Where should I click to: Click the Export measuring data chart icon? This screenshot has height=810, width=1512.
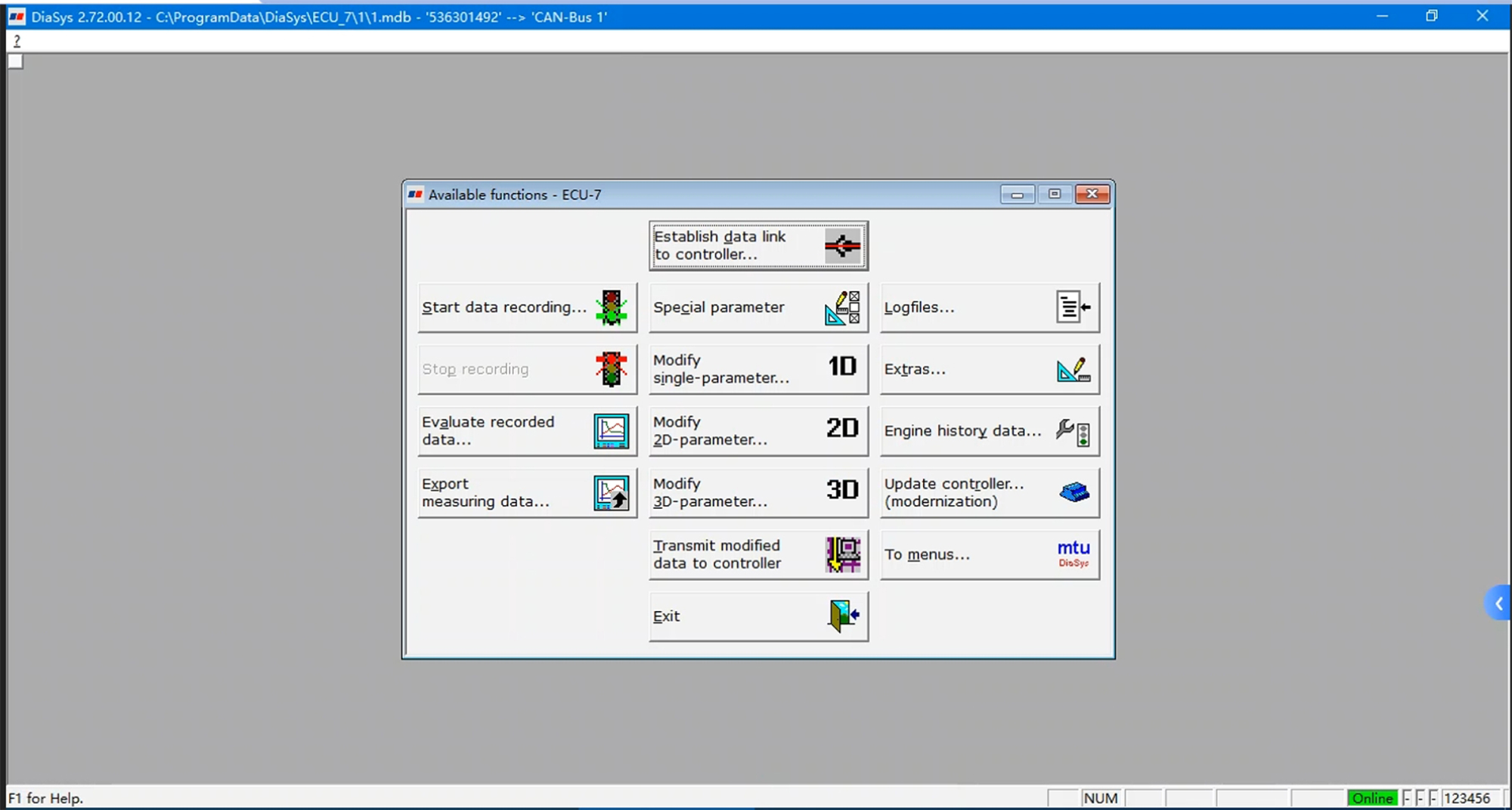612,492
